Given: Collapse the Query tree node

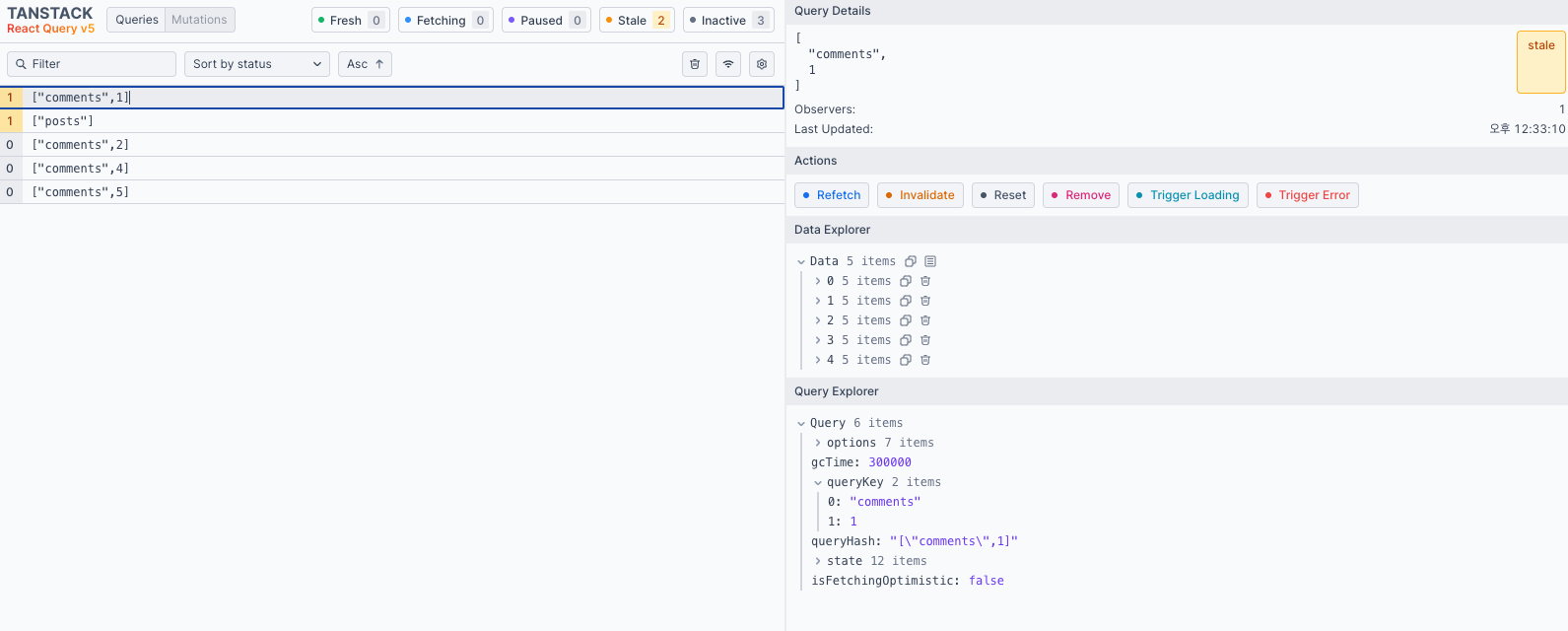Looking at the screenshot, I should coord(801,423).
